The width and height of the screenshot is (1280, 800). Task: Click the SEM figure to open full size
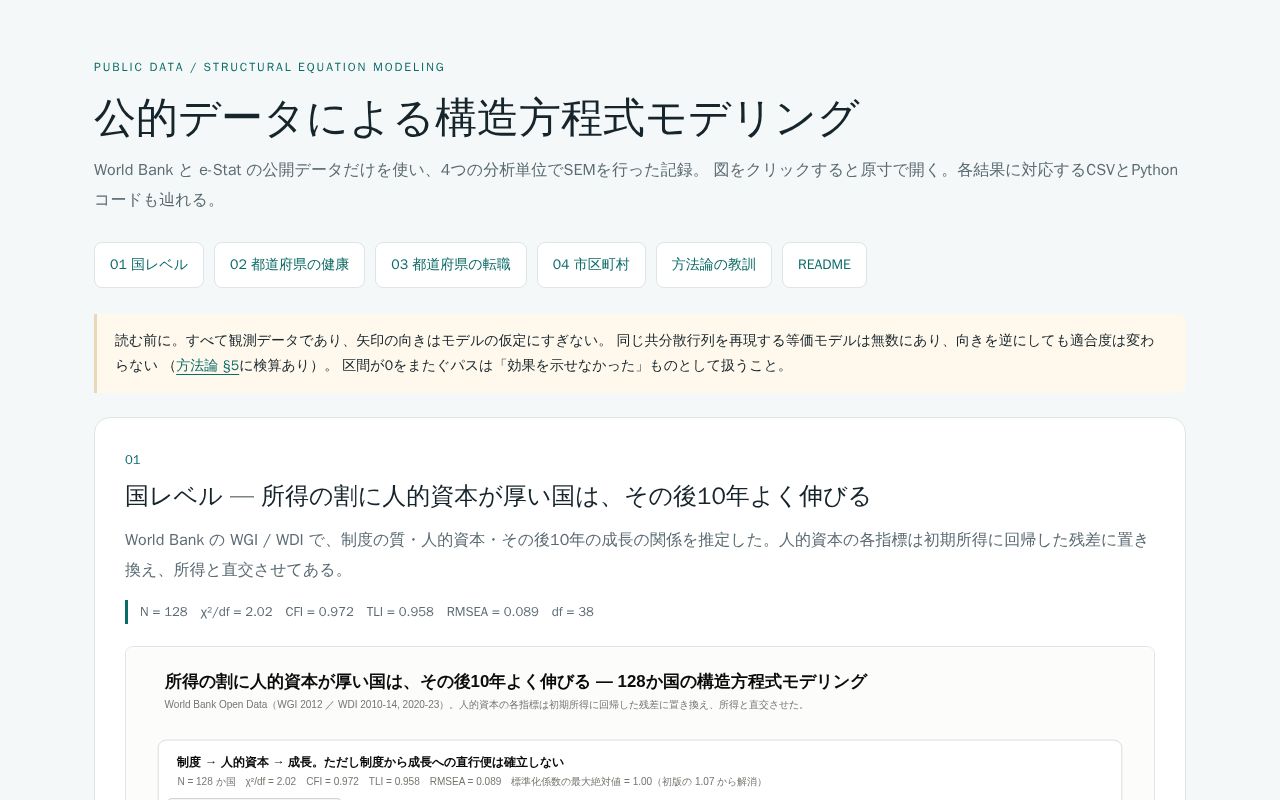(640, 724)
